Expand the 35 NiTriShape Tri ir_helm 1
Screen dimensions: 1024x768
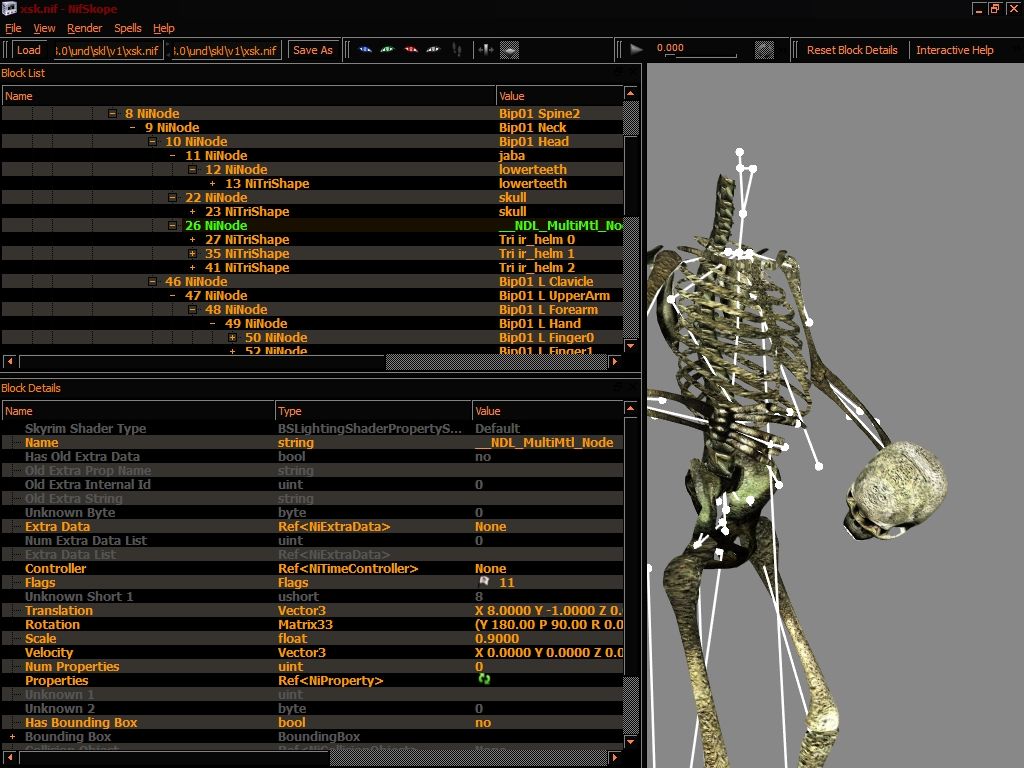pyautogui.click(x=193, y=253)
